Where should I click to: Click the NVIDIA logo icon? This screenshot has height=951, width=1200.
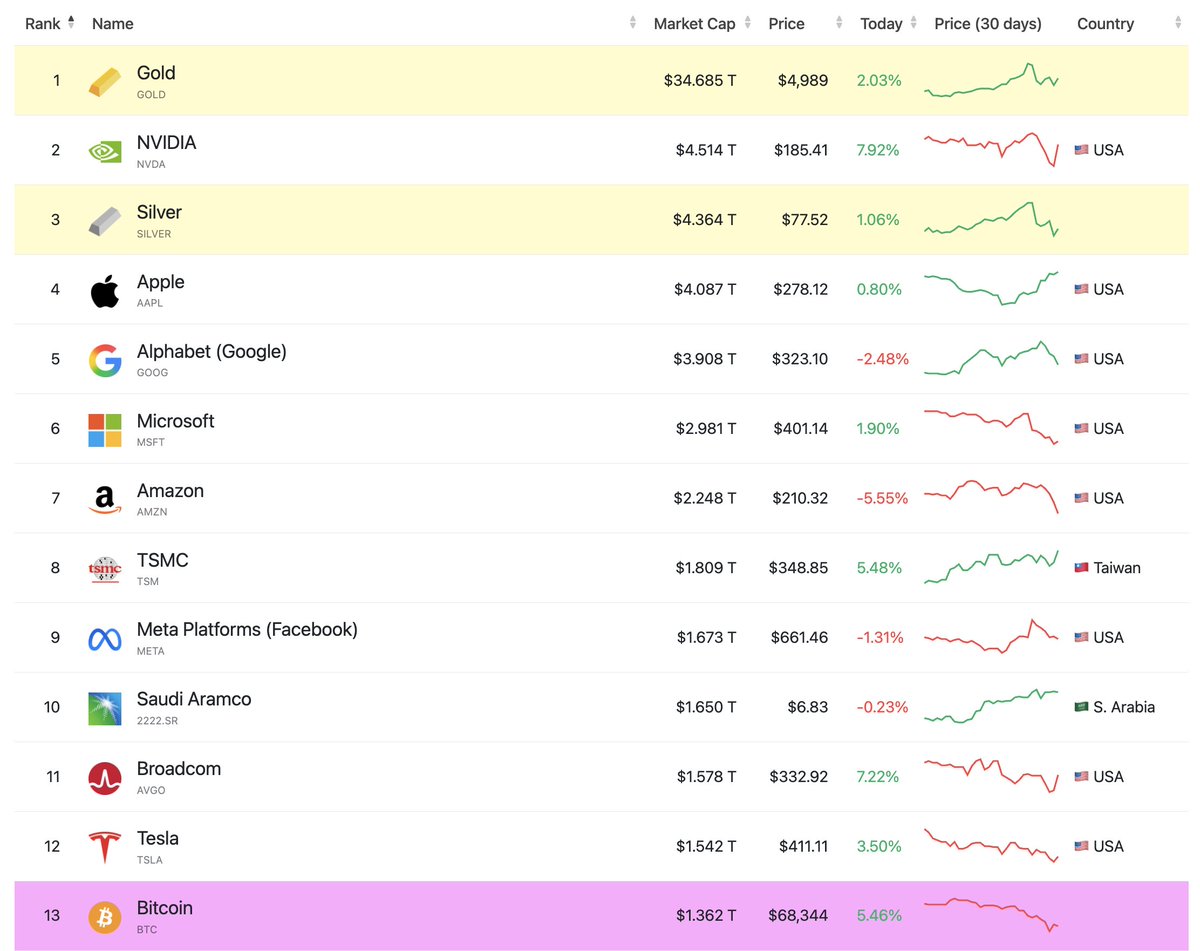pos(104,149)
